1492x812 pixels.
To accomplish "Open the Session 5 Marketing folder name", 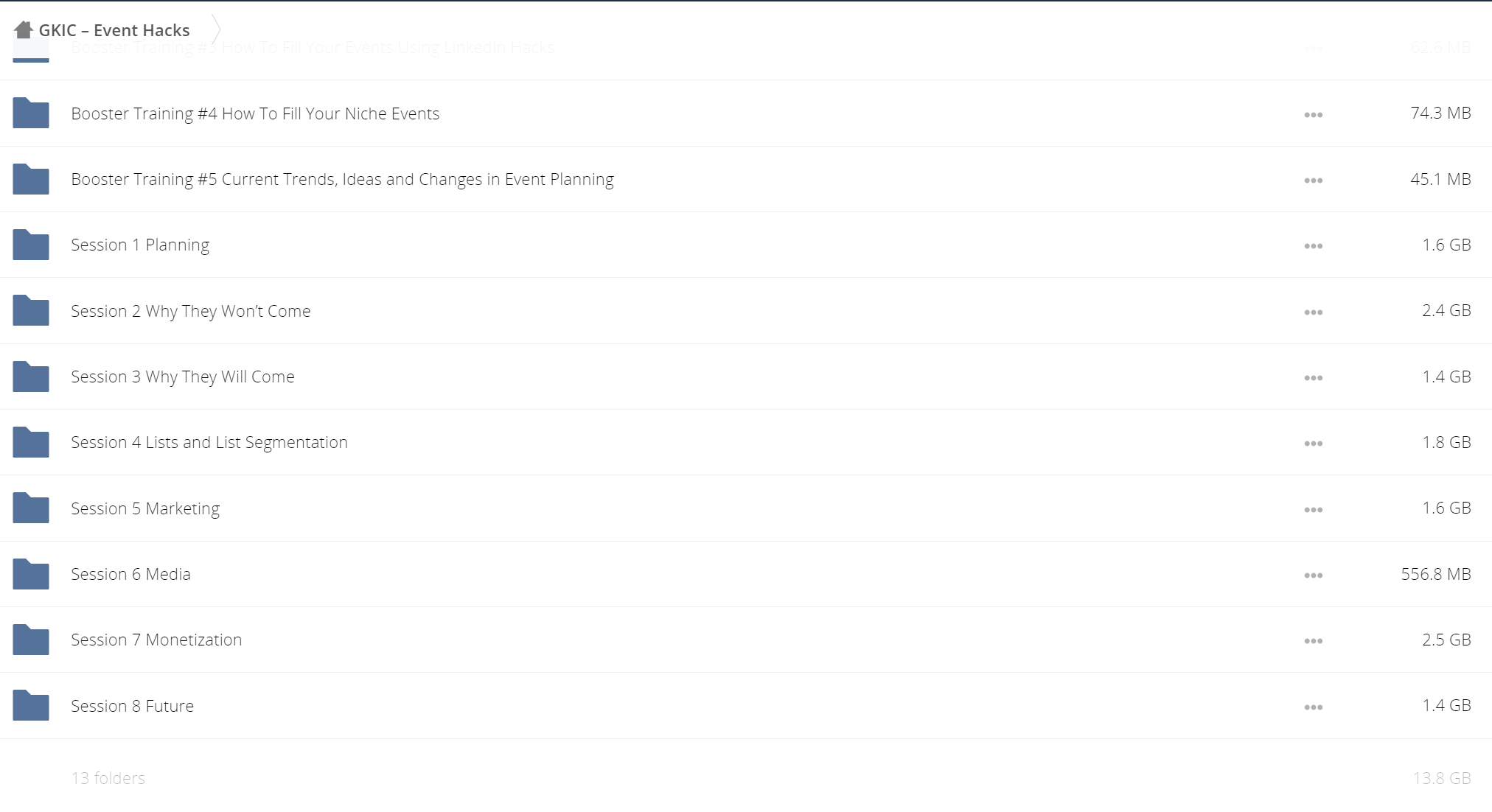I will click(145, 508).
